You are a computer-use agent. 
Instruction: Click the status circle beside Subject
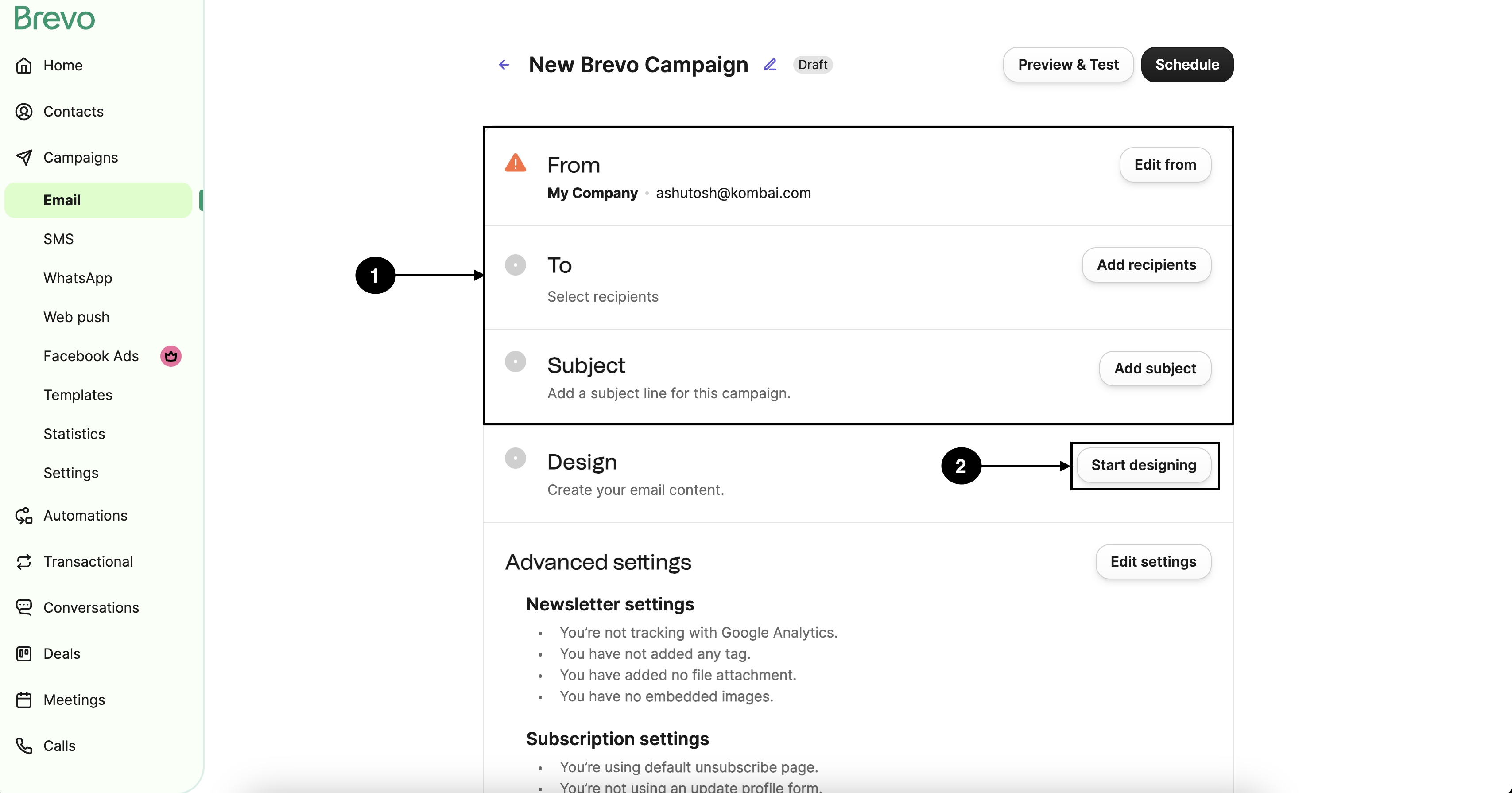tap(516, 362)
